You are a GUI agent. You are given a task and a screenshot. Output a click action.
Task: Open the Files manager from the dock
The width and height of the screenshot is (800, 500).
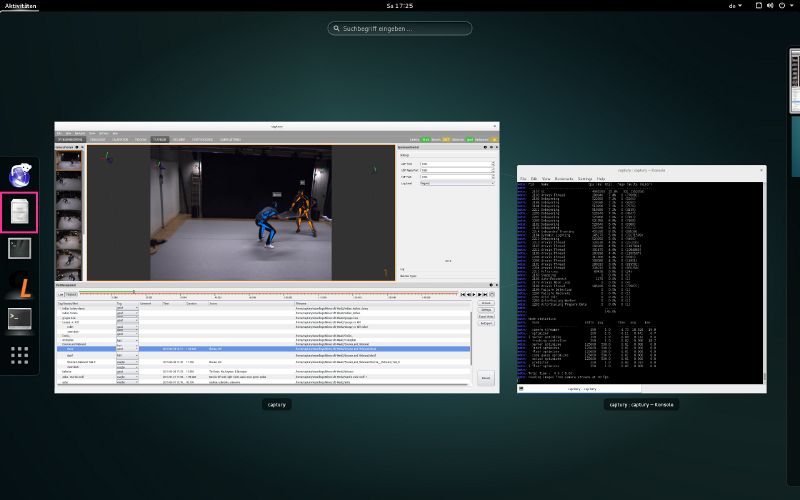pos(19,212)
